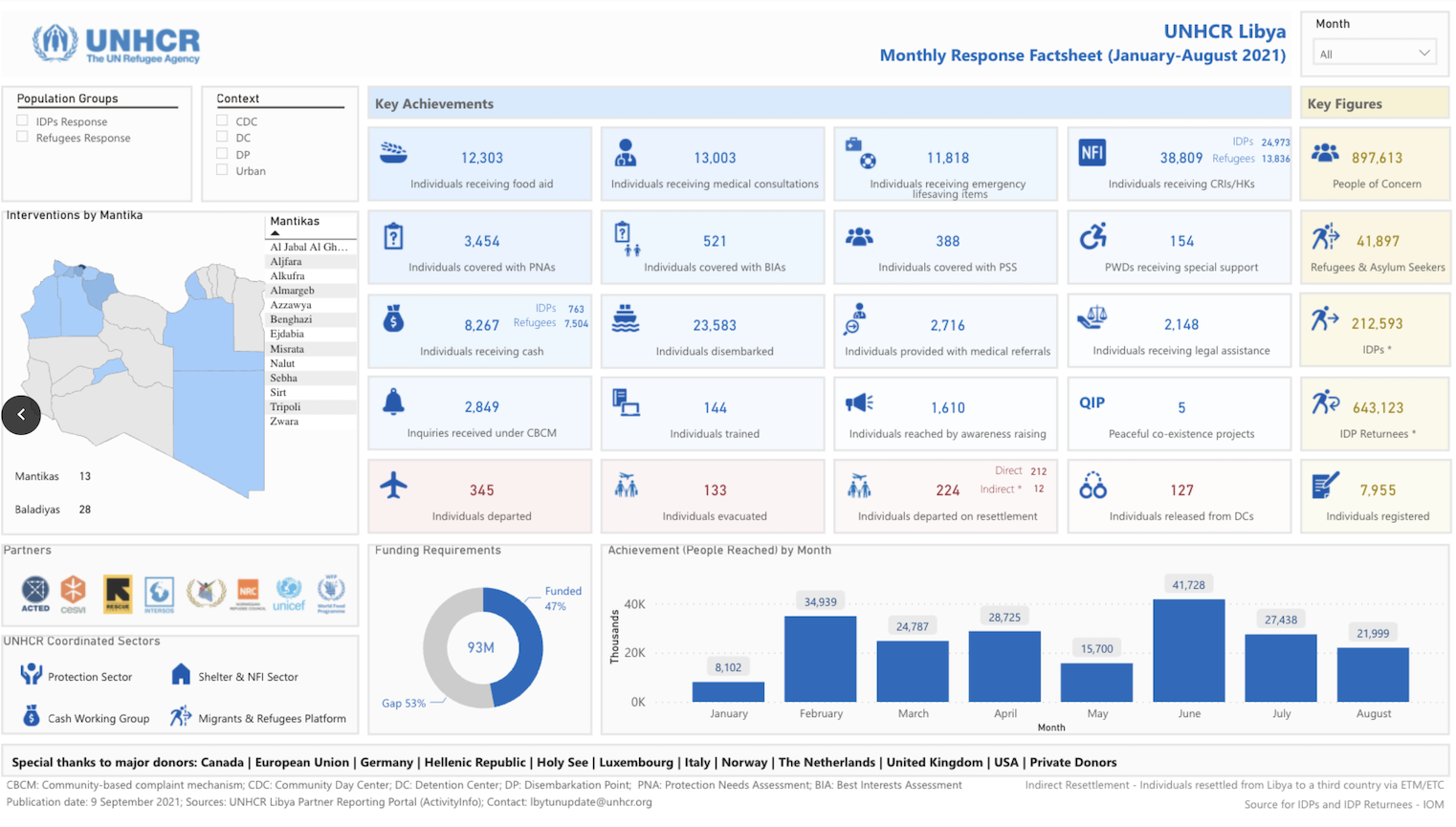Viewport: 1456px width, 827px height.
Task: Click the unicef partner logo
Action: 289,594
